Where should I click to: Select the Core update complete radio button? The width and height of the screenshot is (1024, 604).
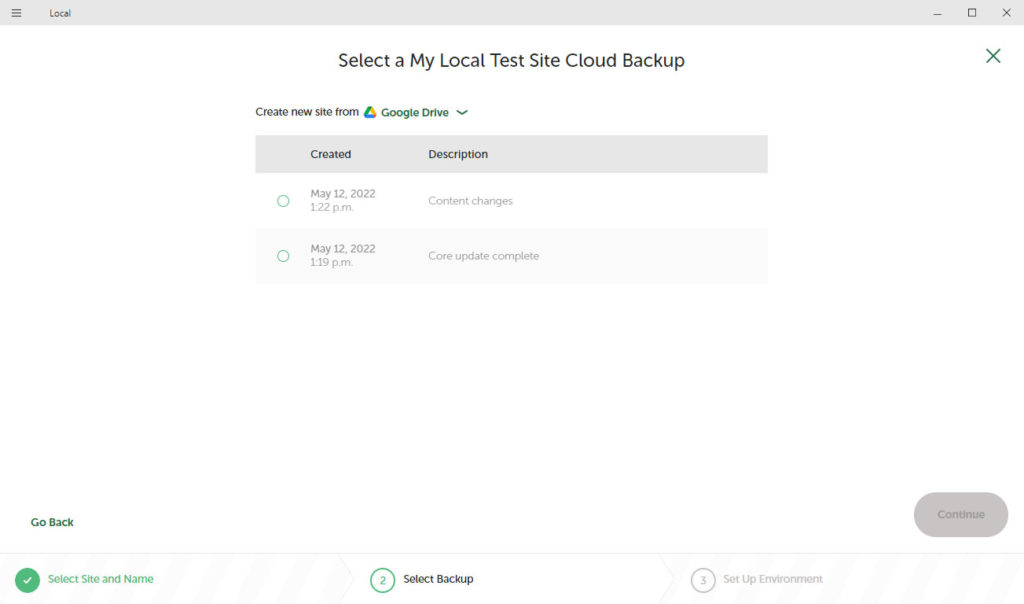[283, 256]
